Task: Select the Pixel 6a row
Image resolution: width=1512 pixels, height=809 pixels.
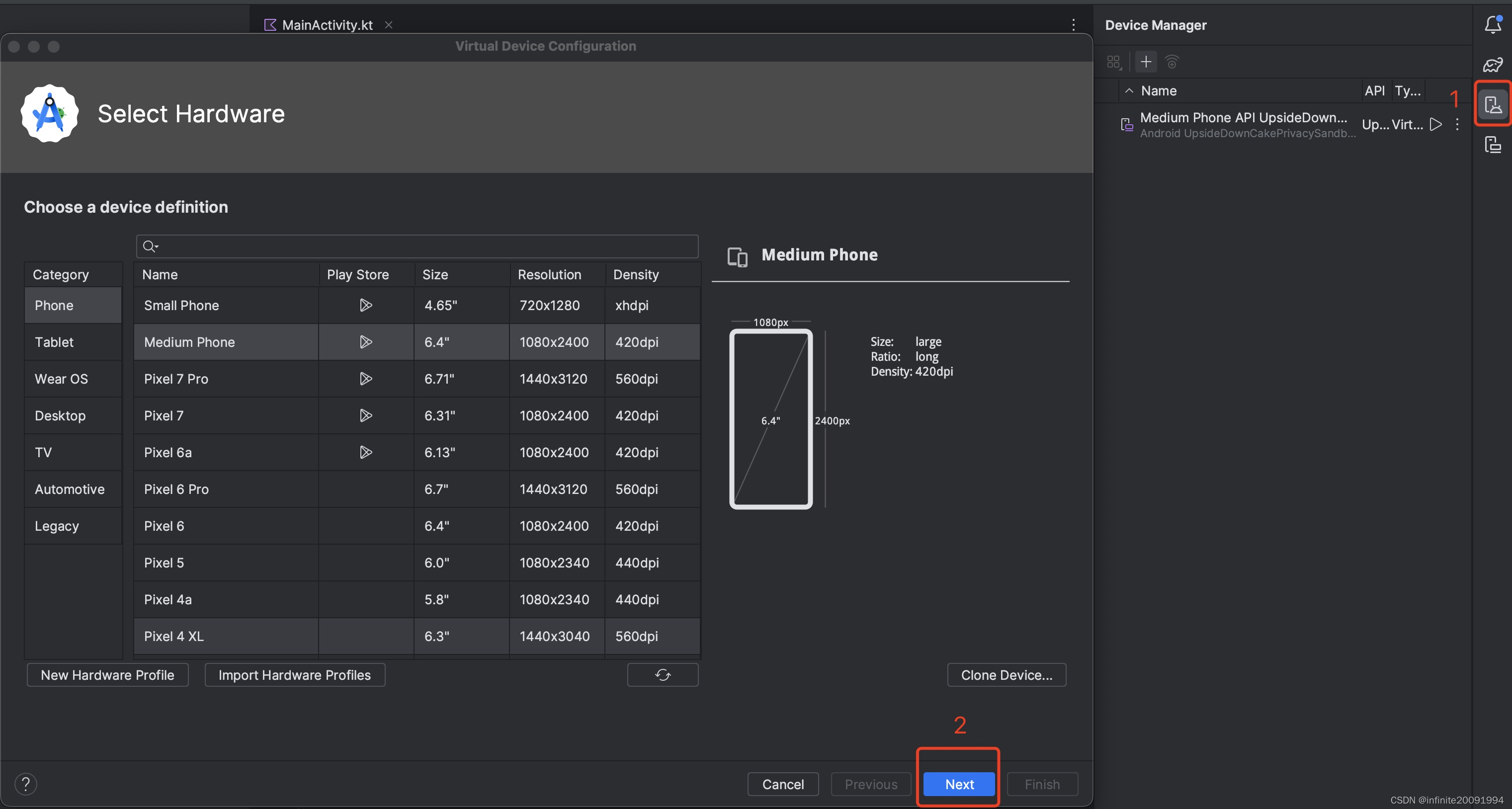Action: click(x=417, y=452)
